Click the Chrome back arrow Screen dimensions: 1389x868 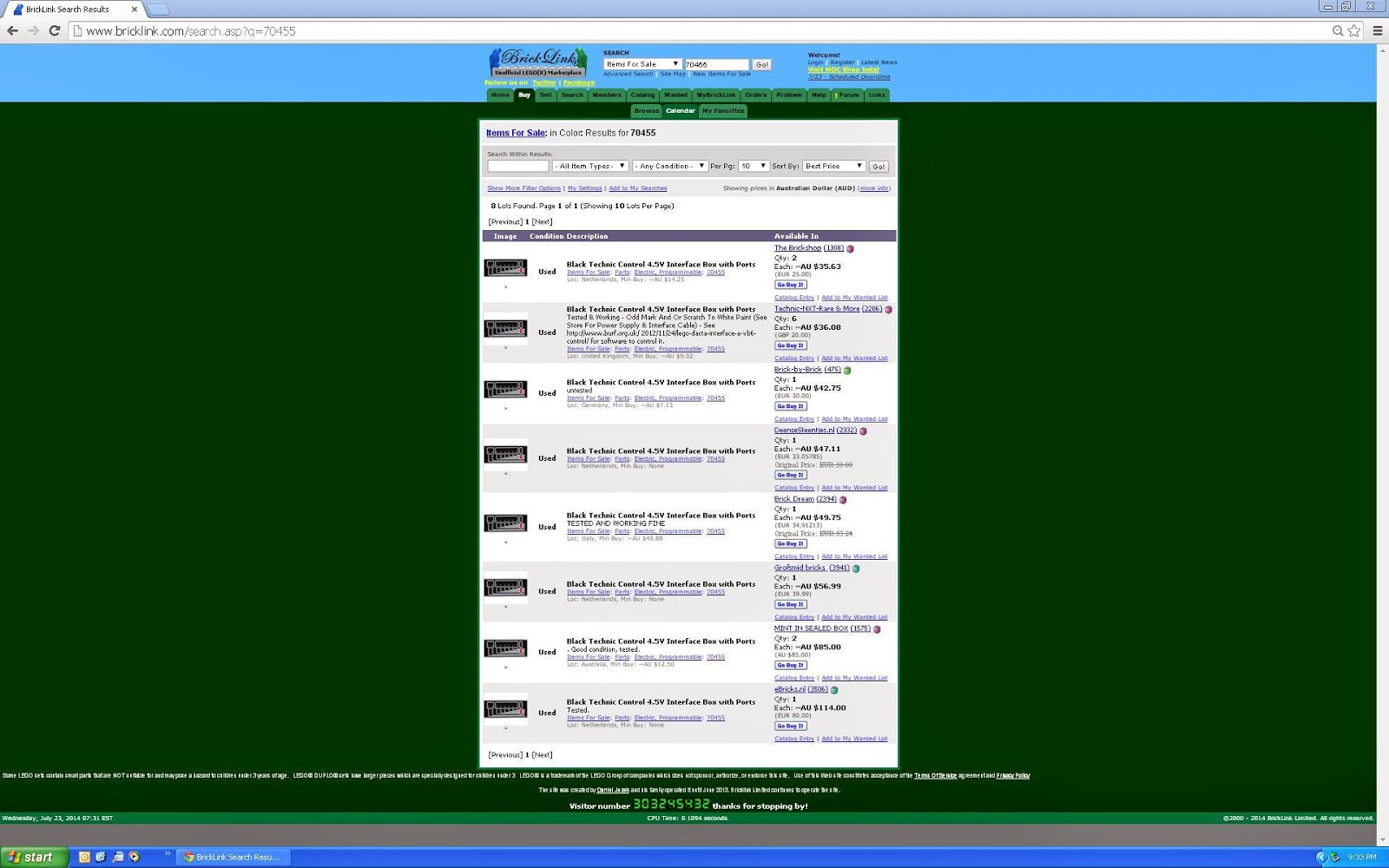pos(12,30)
